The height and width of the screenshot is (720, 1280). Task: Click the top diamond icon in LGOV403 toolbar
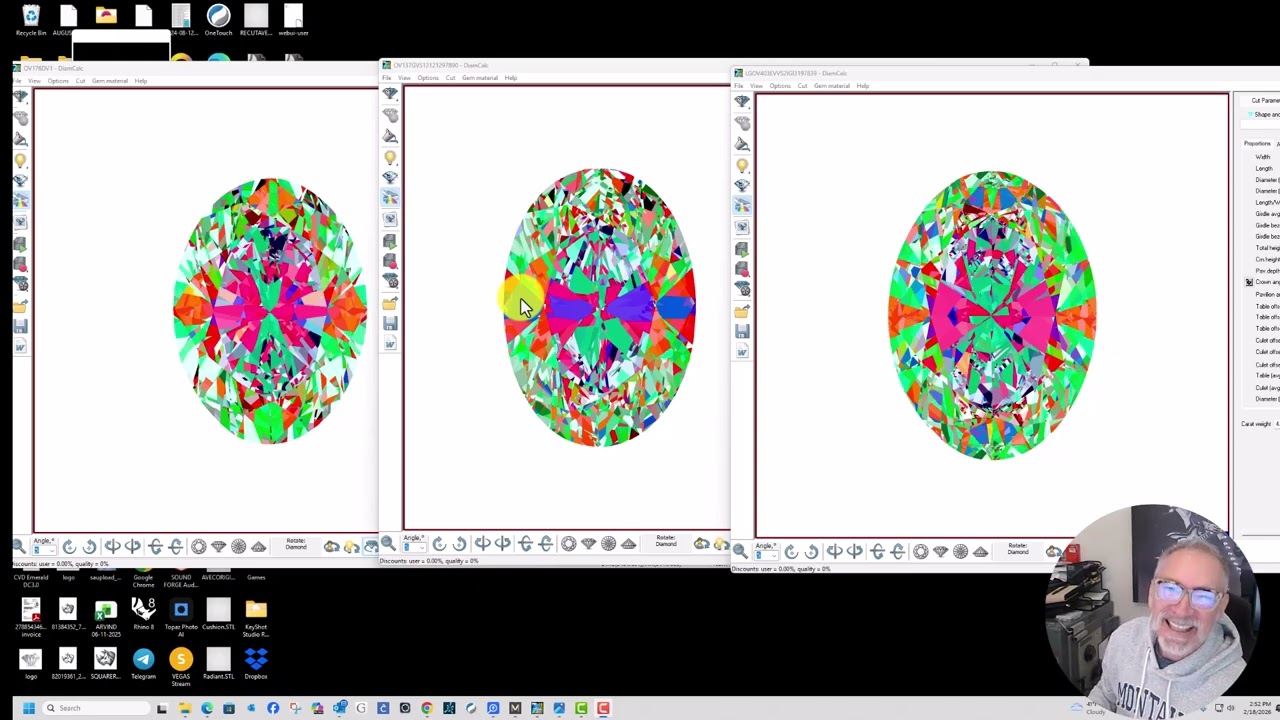tap(742, 101)
